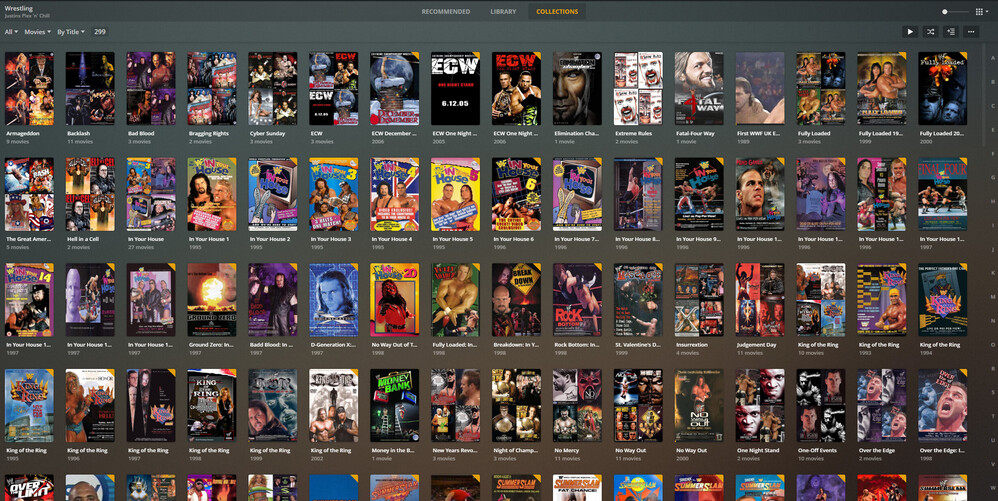The width and height of the screenshot is (998, 501).
Task: Open the No Mercy collection poster
Action: pos(577,406)
